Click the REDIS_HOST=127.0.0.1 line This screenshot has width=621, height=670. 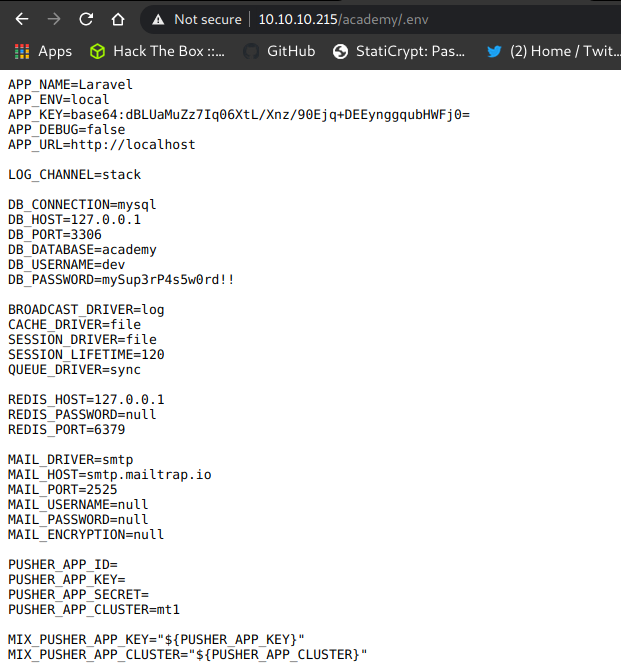pos(86,400)
